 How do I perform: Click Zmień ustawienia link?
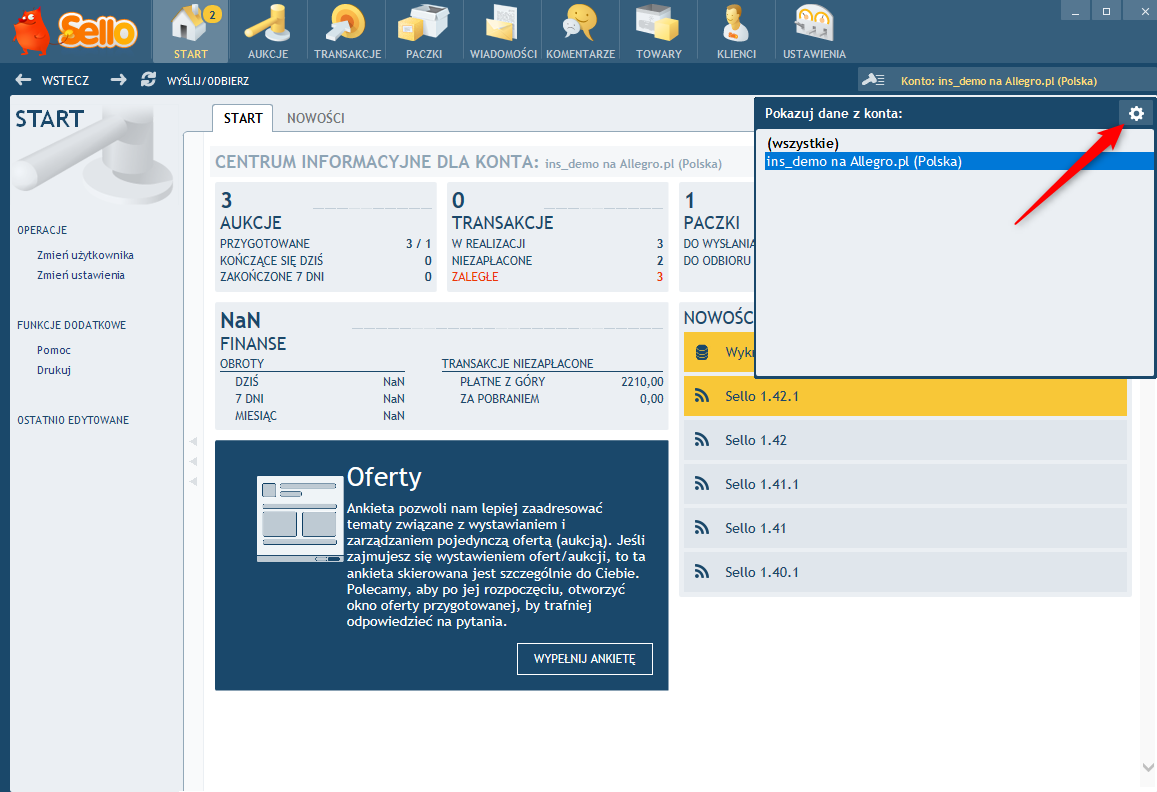(81, 275)
